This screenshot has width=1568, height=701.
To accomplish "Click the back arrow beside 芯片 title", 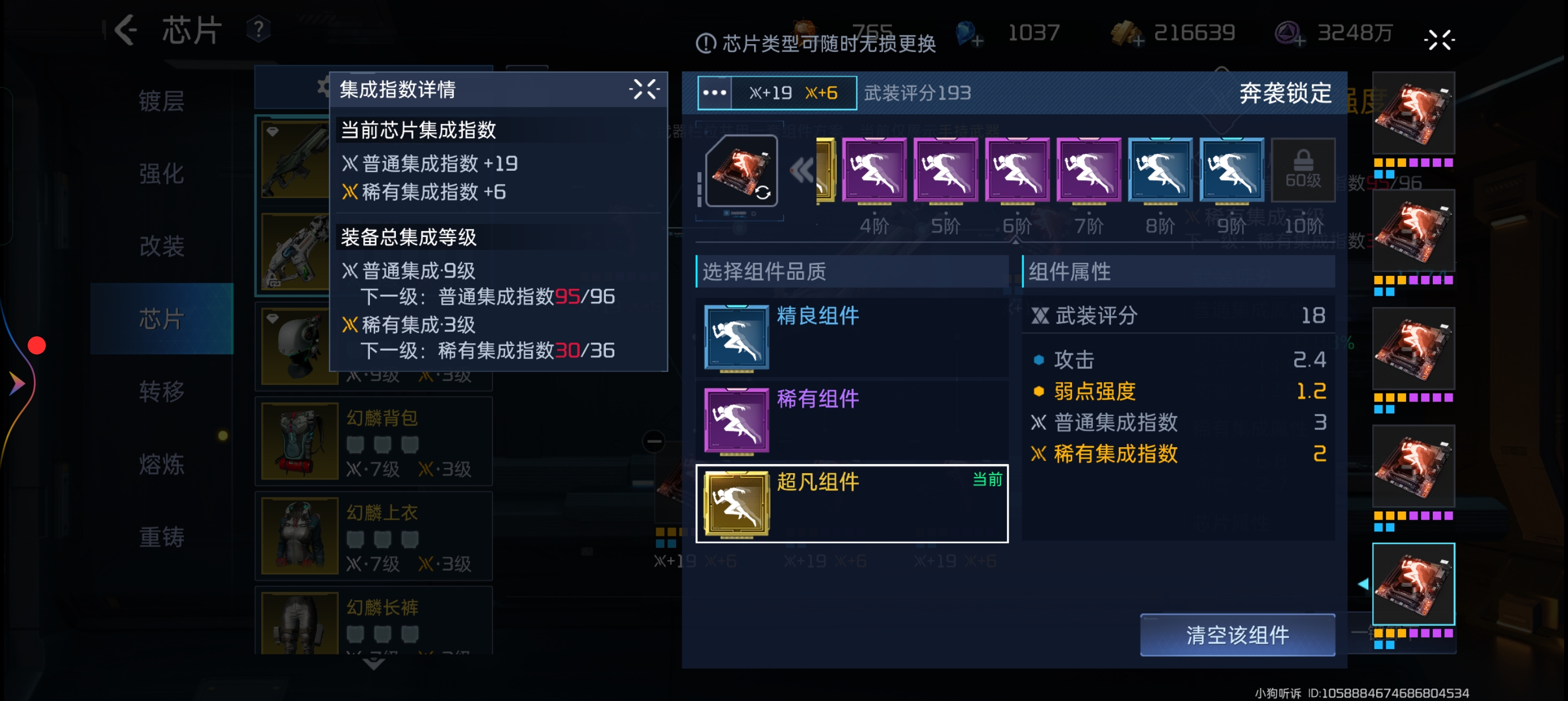I will 126,30.
